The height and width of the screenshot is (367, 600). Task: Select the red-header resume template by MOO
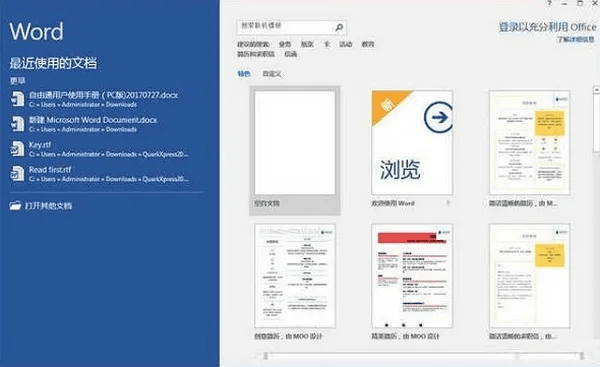[412, 276]
